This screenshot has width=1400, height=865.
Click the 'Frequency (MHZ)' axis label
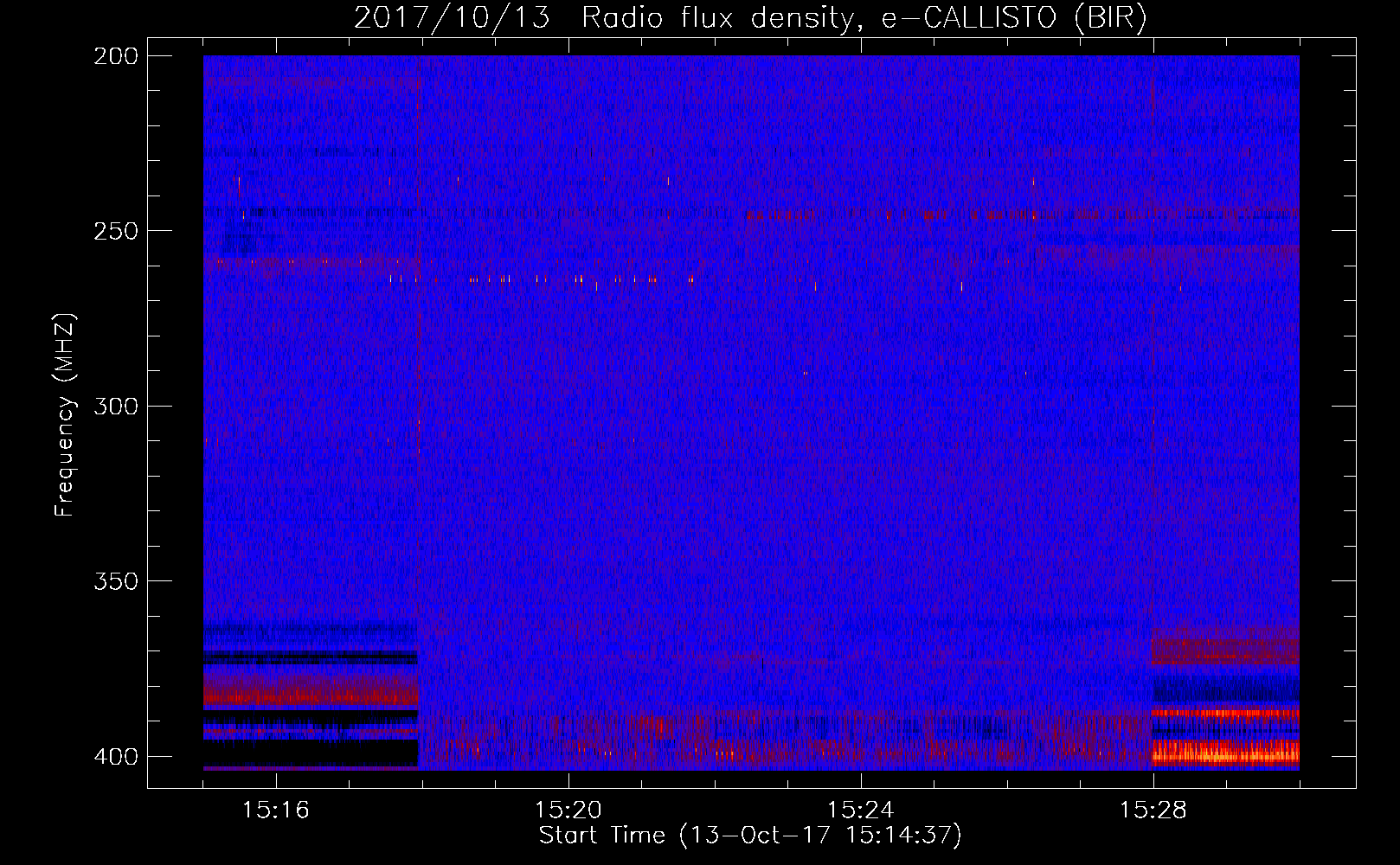click(x=65, y=415)
